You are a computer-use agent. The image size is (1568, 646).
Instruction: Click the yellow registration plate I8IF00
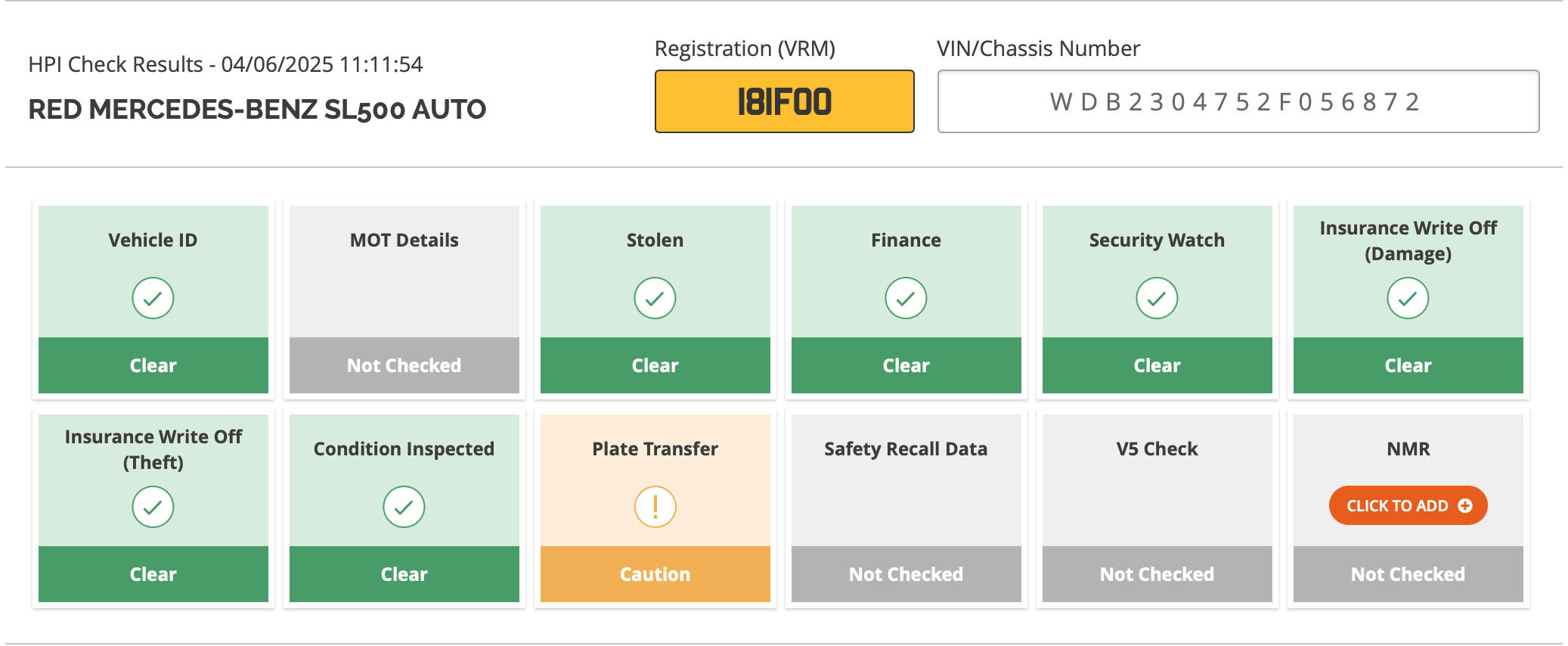(x=785, y=101)
